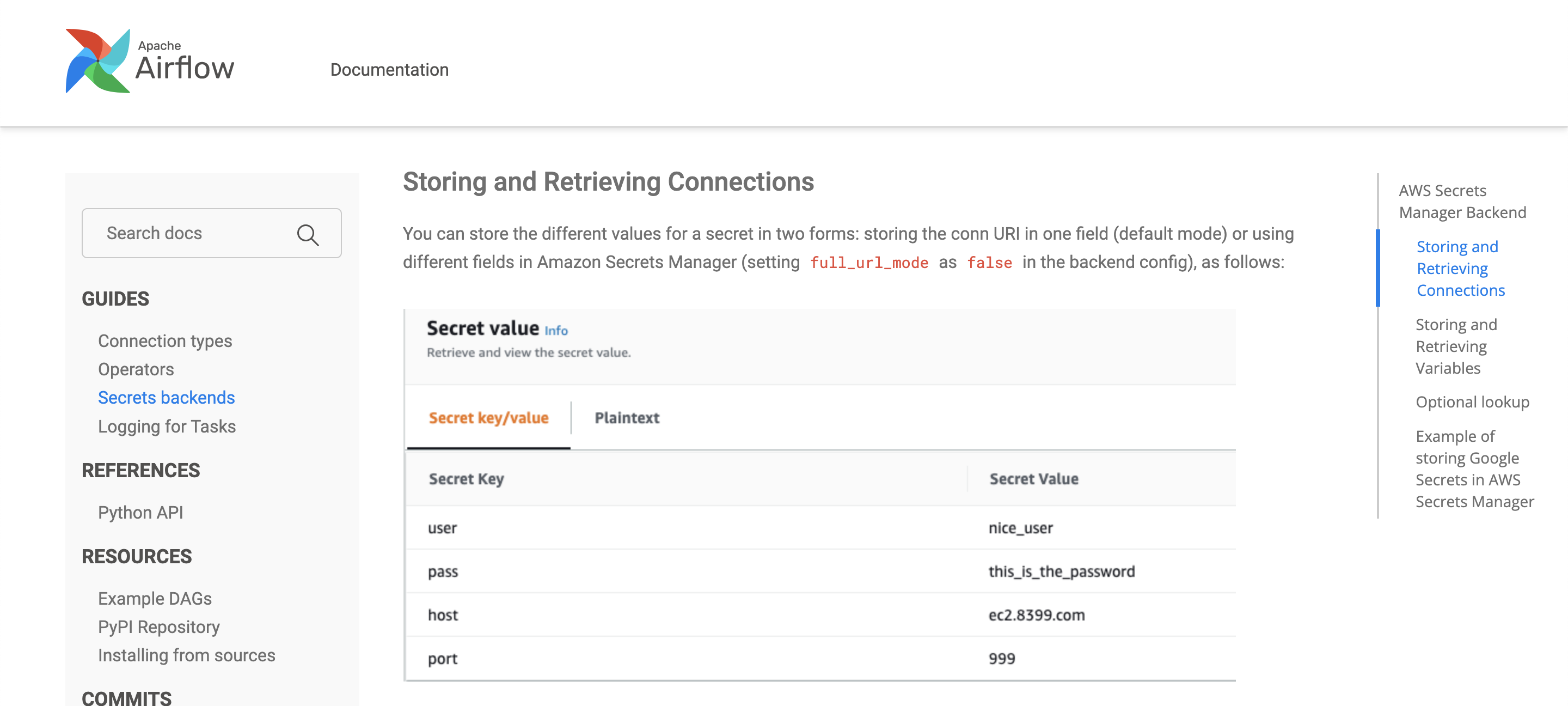This screenshot has height=706, width=1568.
Task: Open Connection types guide
Action: coord(165,340)
